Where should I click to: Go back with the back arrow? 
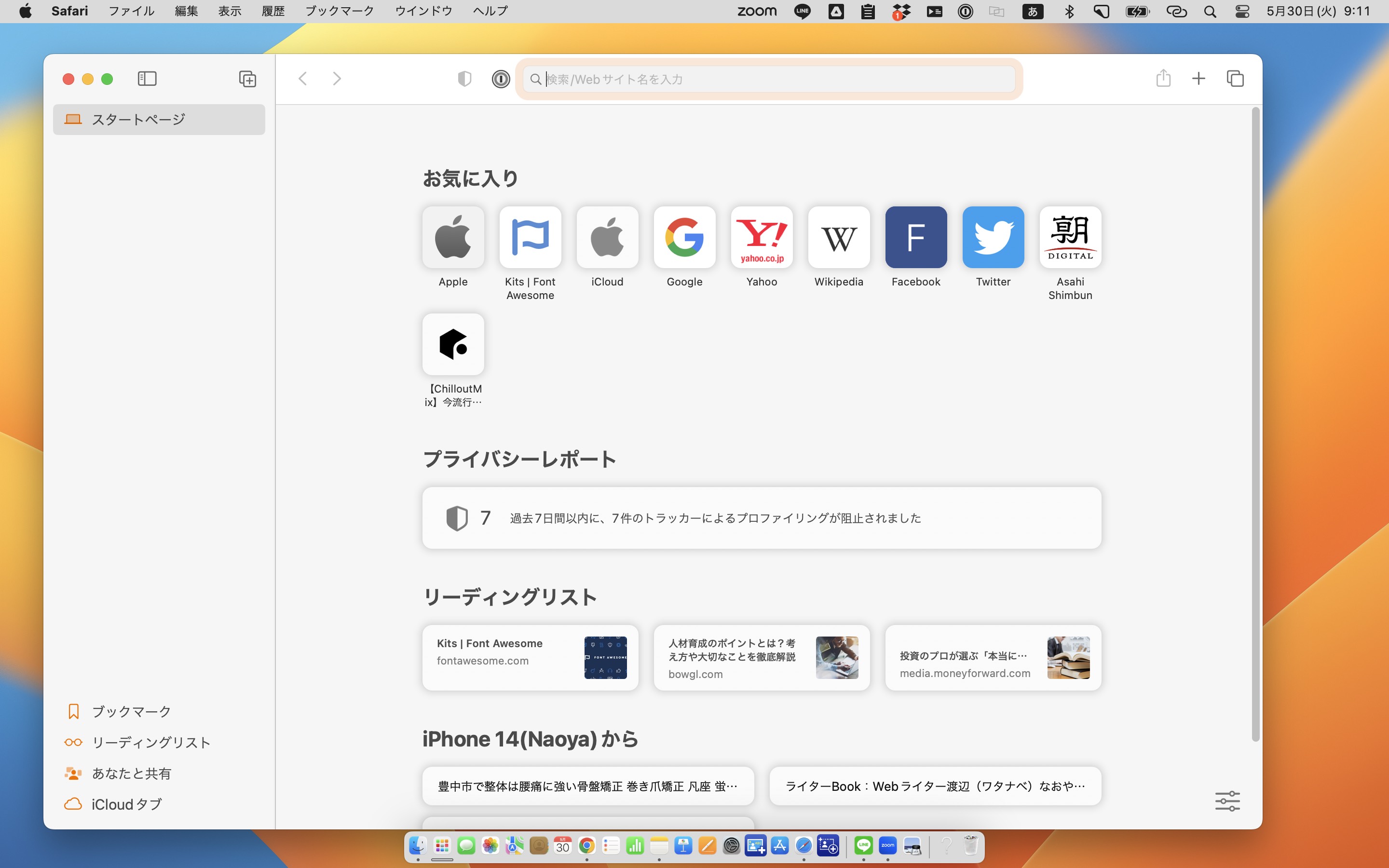point(302,79)
